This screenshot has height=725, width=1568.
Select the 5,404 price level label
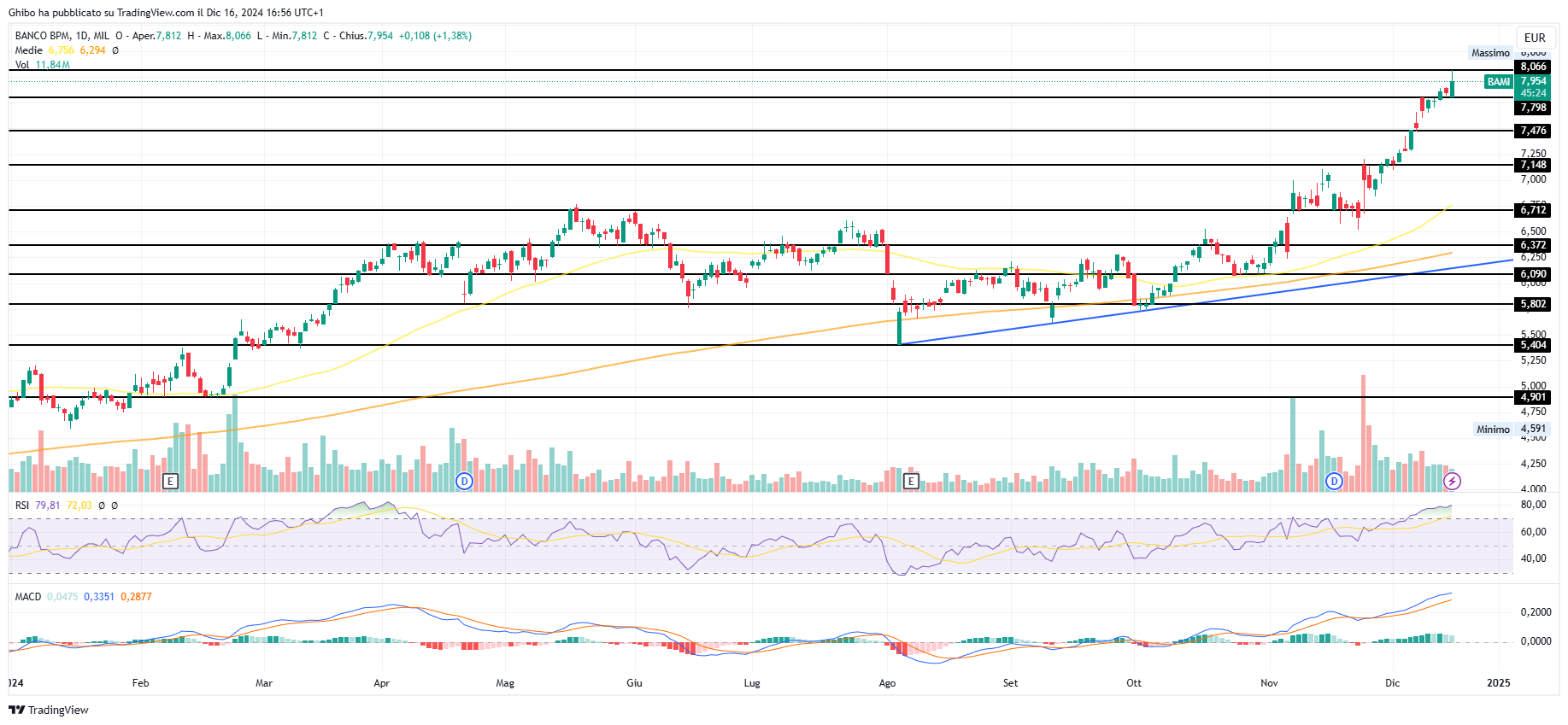coord(1533,345)
